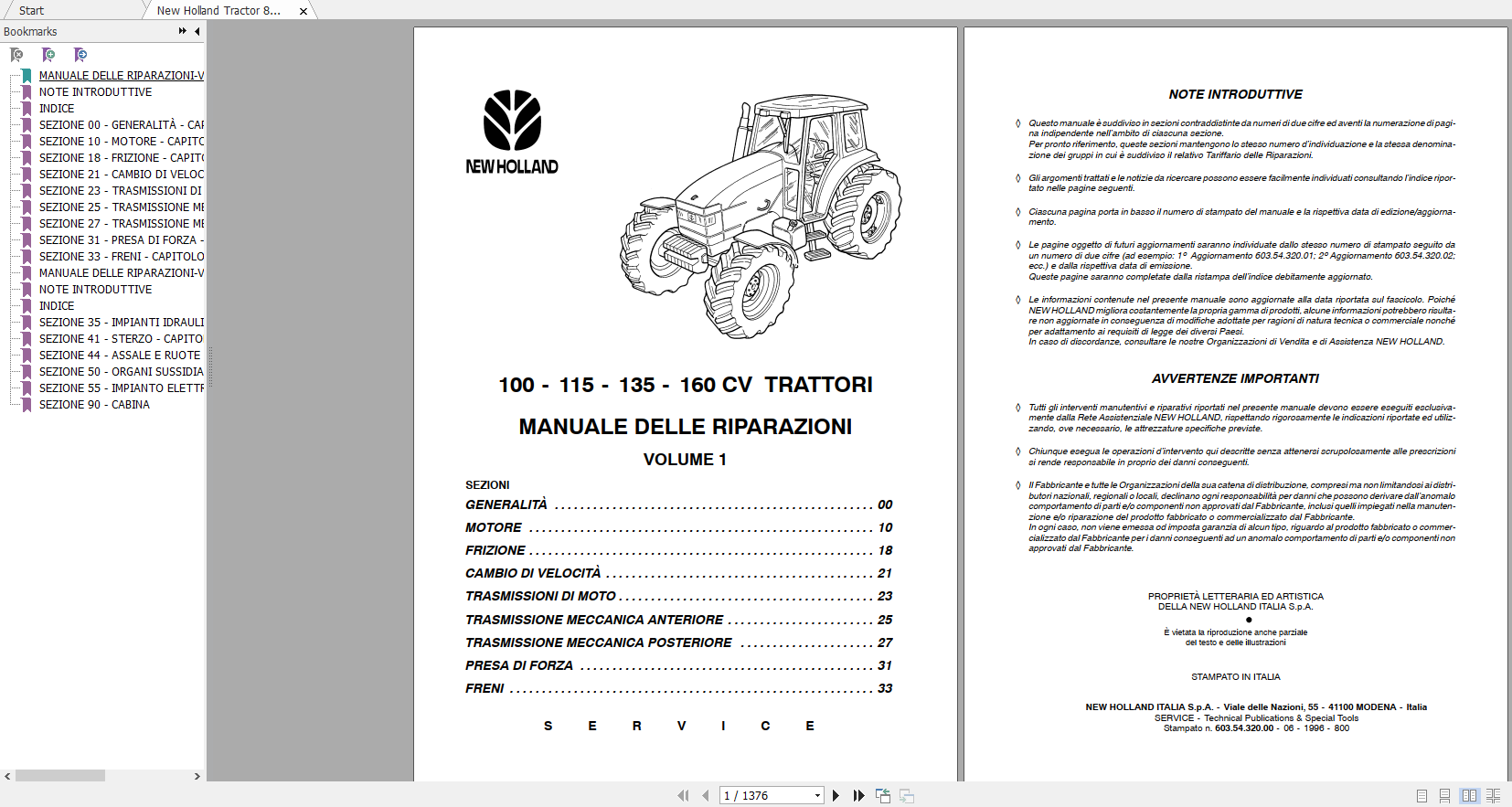Select the New Holland Tractor document tab

[x=219, y=11]
